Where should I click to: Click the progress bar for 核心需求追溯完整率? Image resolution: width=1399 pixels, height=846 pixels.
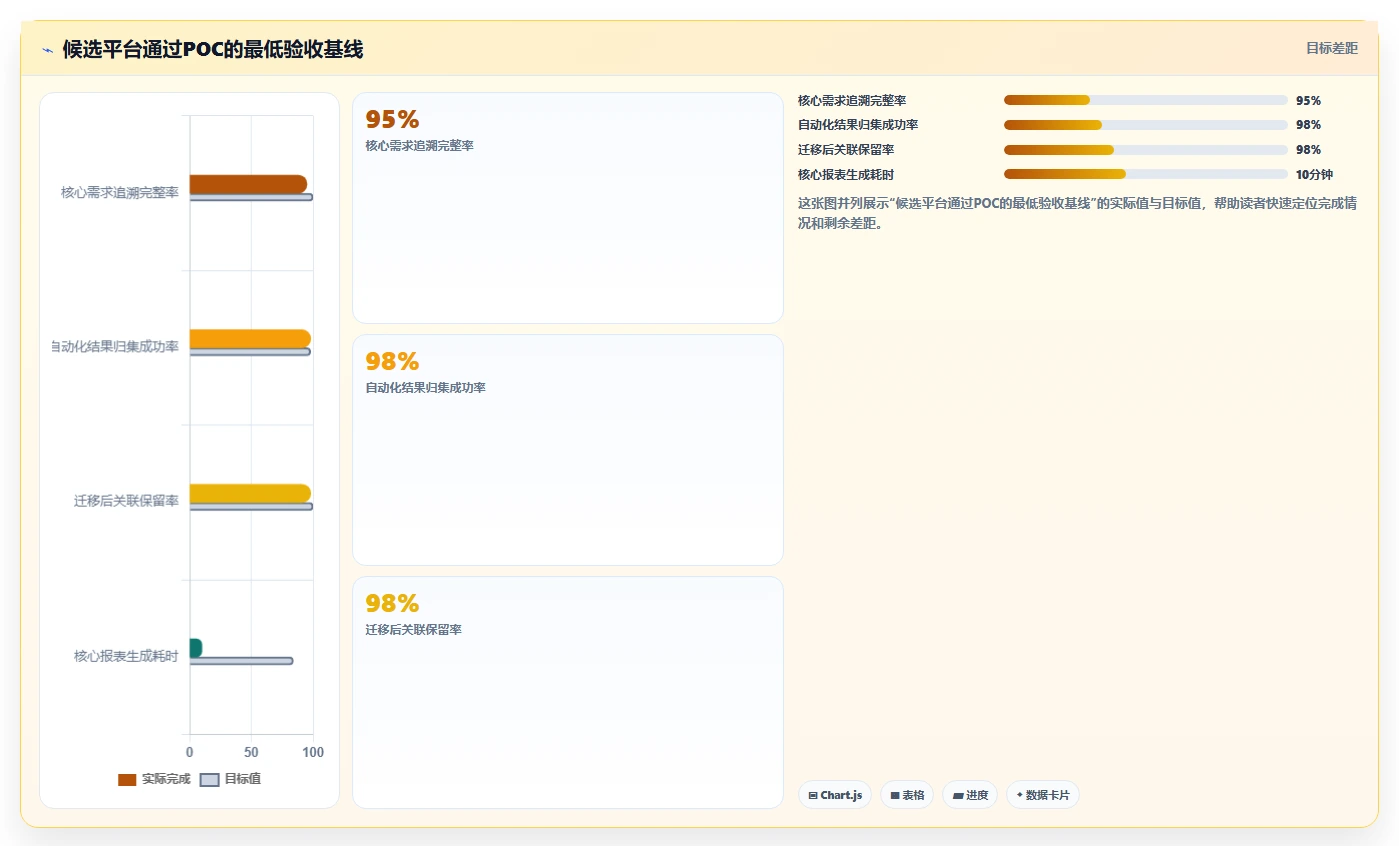[1146, 100]
